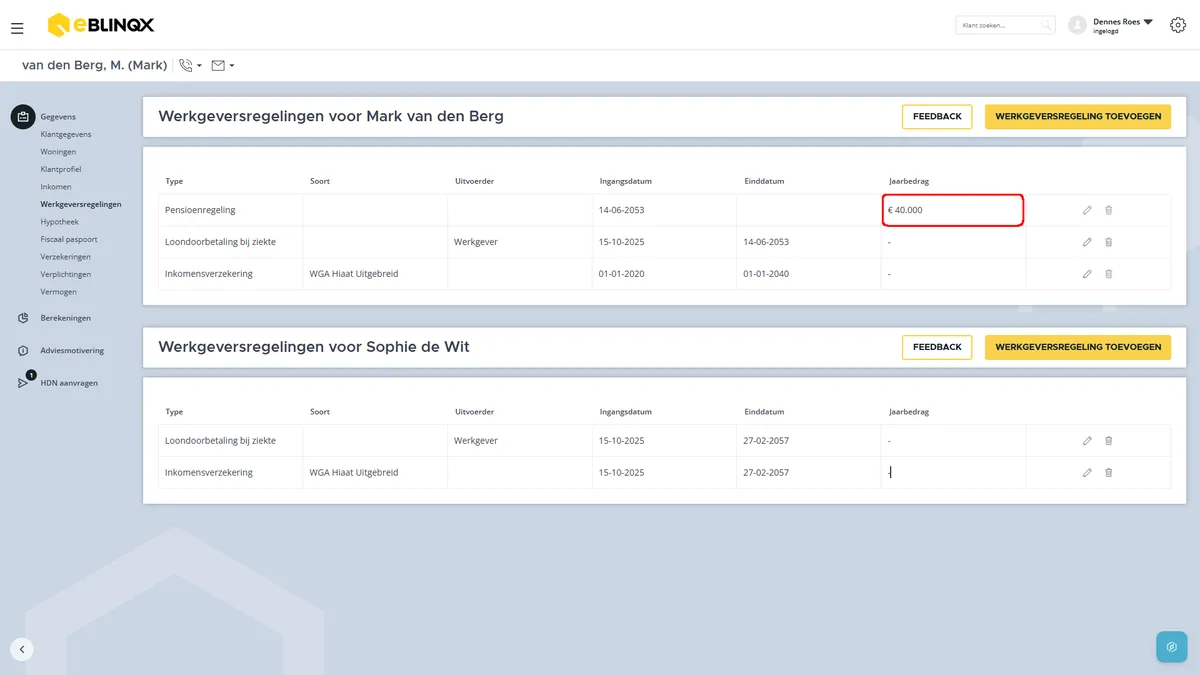Click the Adviesmotivering info icon

[23, 351]
